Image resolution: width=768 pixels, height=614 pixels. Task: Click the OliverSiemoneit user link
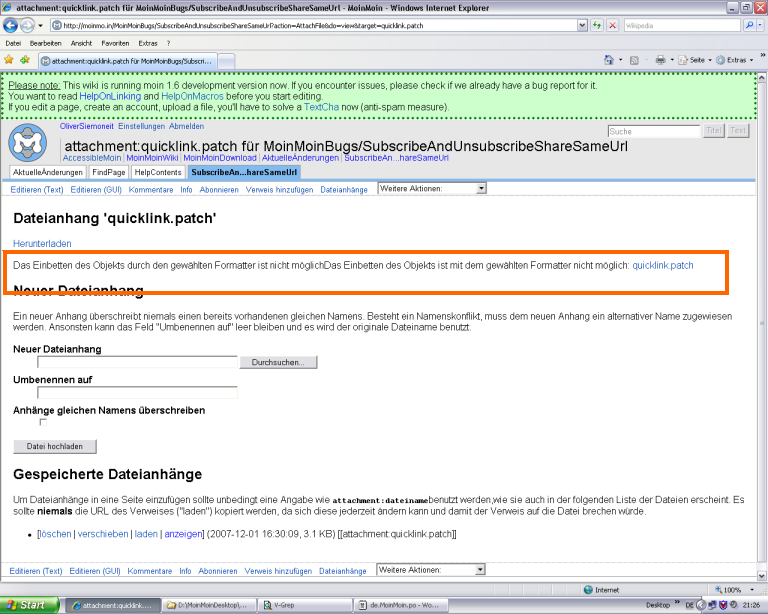pyautogui.click(x=87, y=126)
